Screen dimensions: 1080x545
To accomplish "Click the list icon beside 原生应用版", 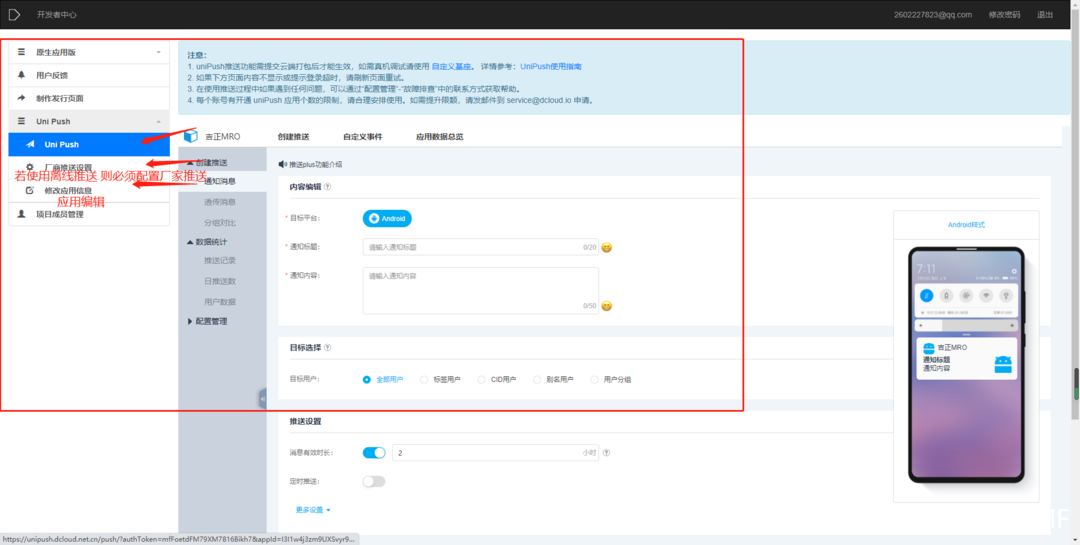I will click(21, 52).
